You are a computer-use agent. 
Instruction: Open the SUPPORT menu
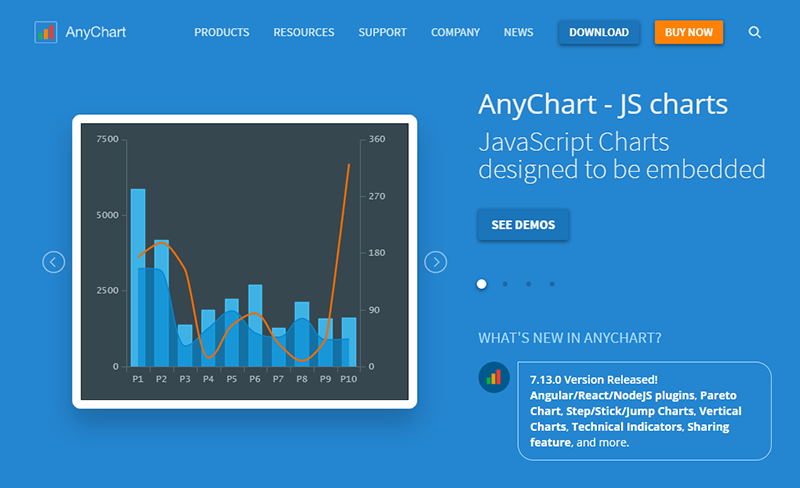(x=382, y=32)
